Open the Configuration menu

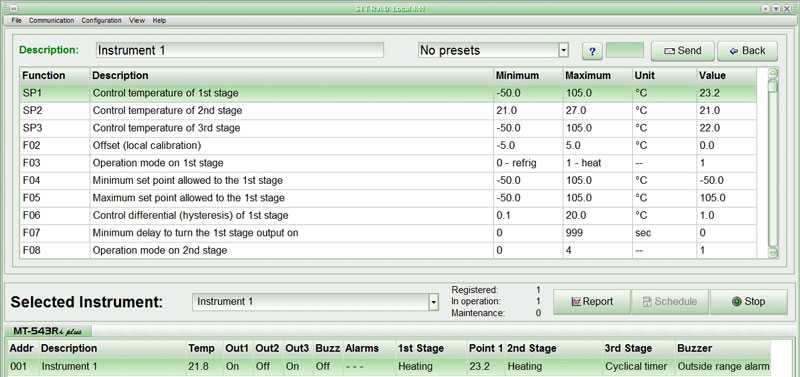(102, 20)
